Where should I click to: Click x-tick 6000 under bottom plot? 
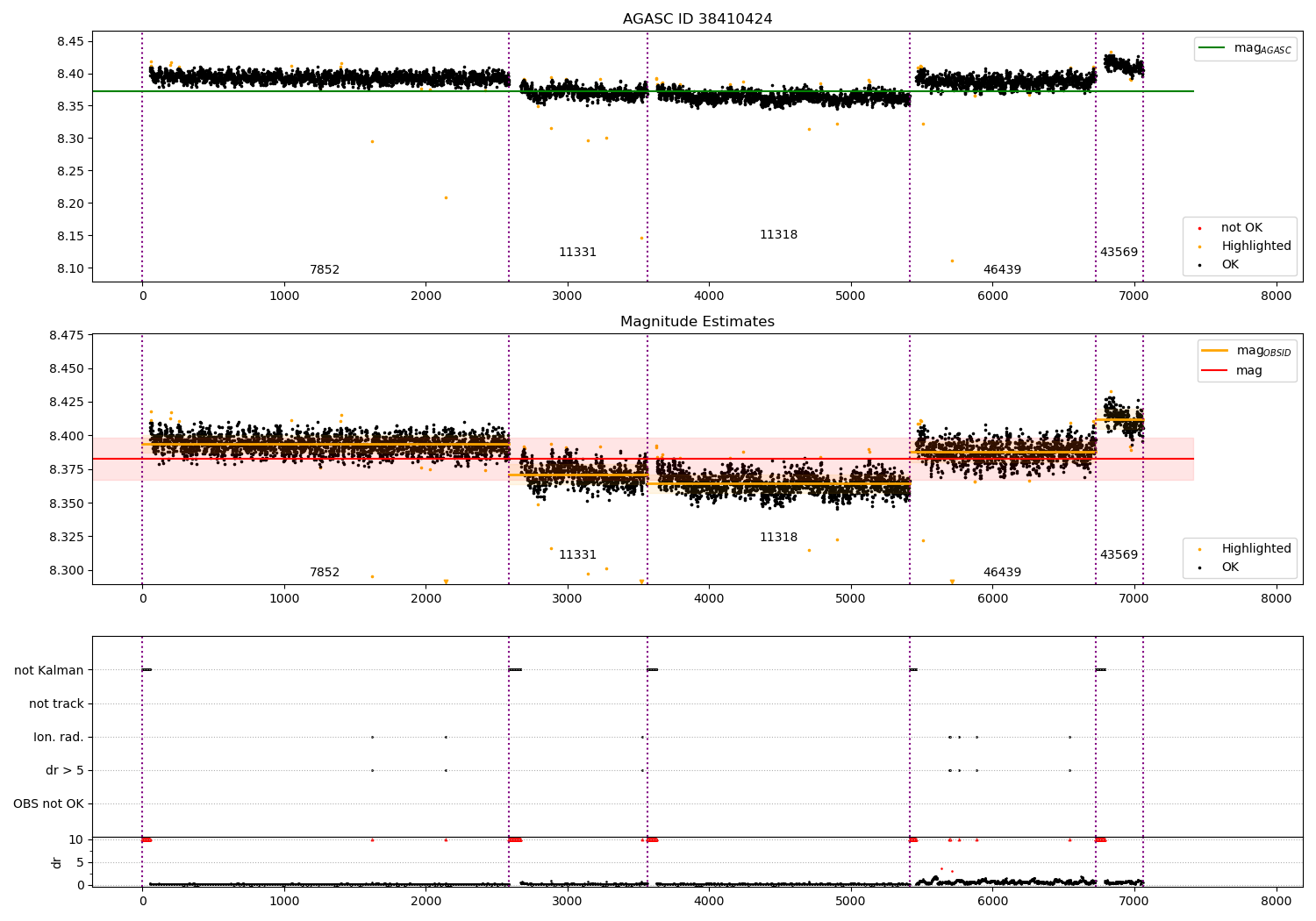click(992, 901)
